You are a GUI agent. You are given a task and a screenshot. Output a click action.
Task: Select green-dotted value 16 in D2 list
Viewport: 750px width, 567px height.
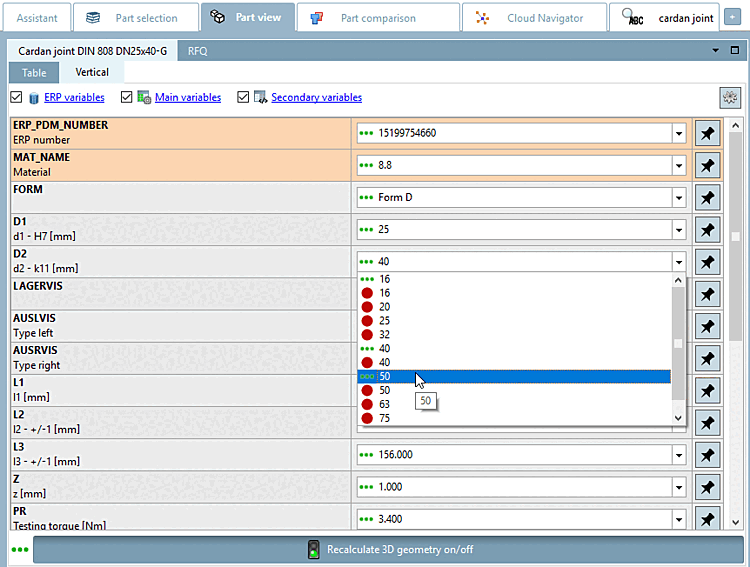(x=514, y=279)
